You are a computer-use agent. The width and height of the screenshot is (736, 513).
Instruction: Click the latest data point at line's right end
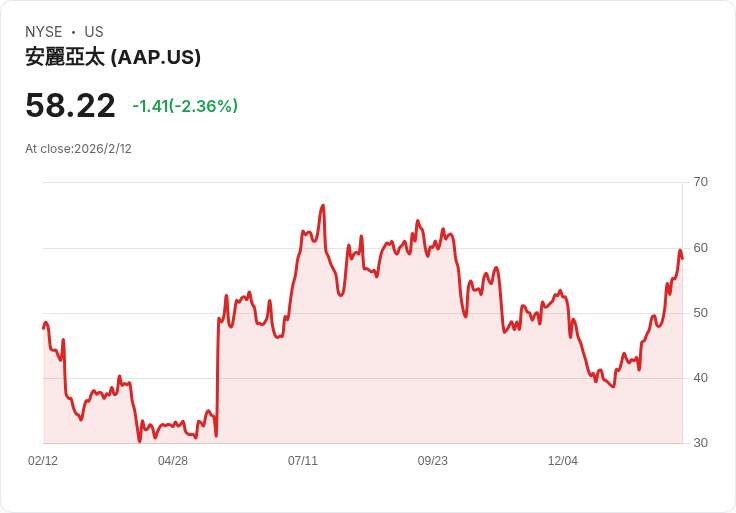pyautogui.click(x=682, y=259)
